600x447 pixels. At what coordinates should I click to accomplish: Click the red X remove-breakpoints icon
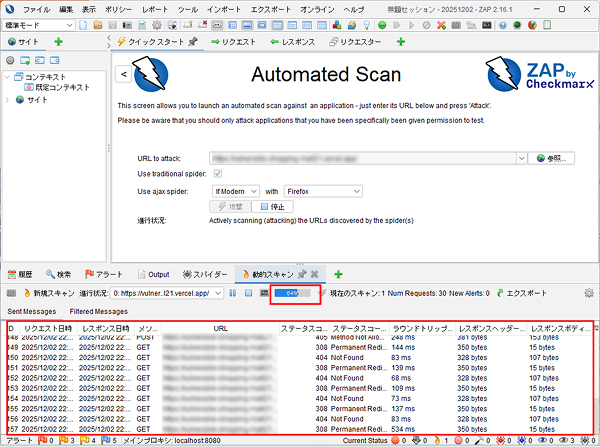pos(441,25)
